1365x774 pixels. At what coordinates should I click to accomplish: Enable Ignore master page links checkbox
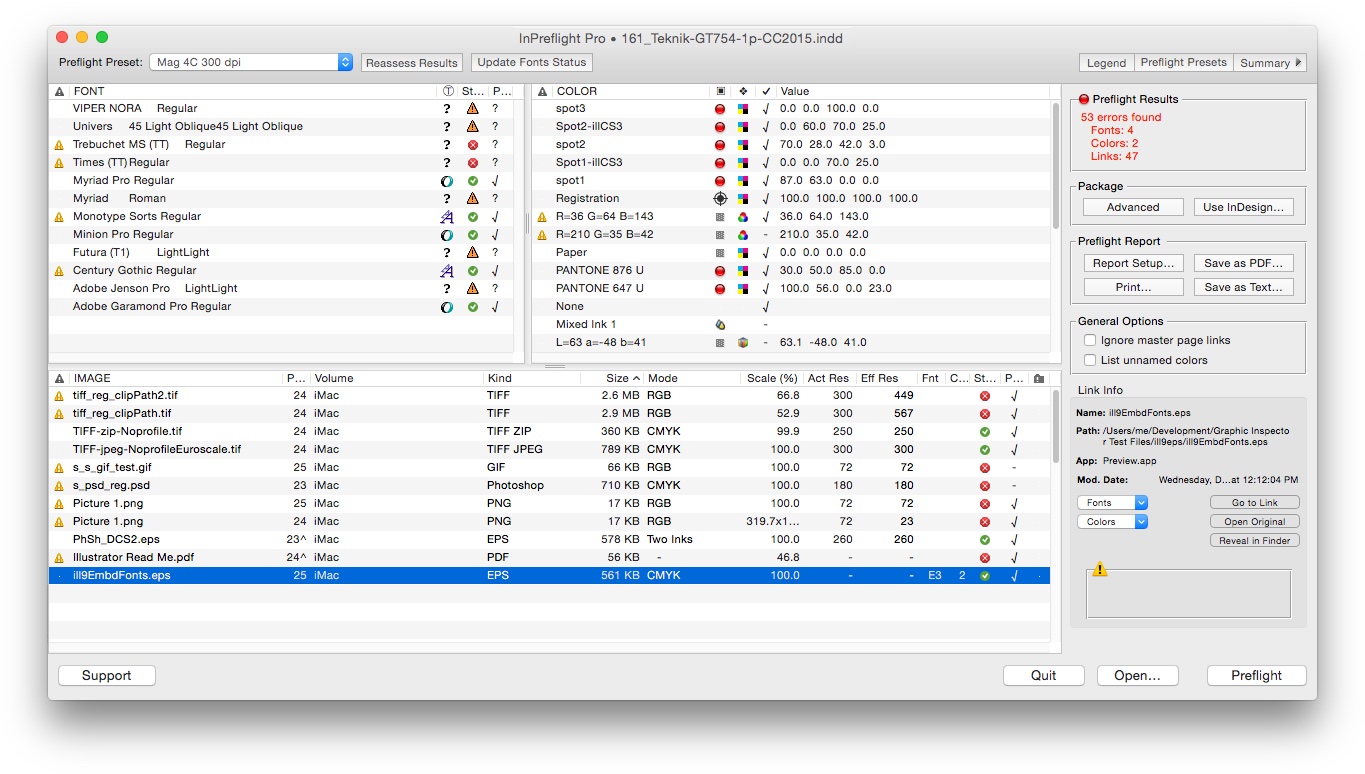pyautogui.click(x=1090, y=340)
